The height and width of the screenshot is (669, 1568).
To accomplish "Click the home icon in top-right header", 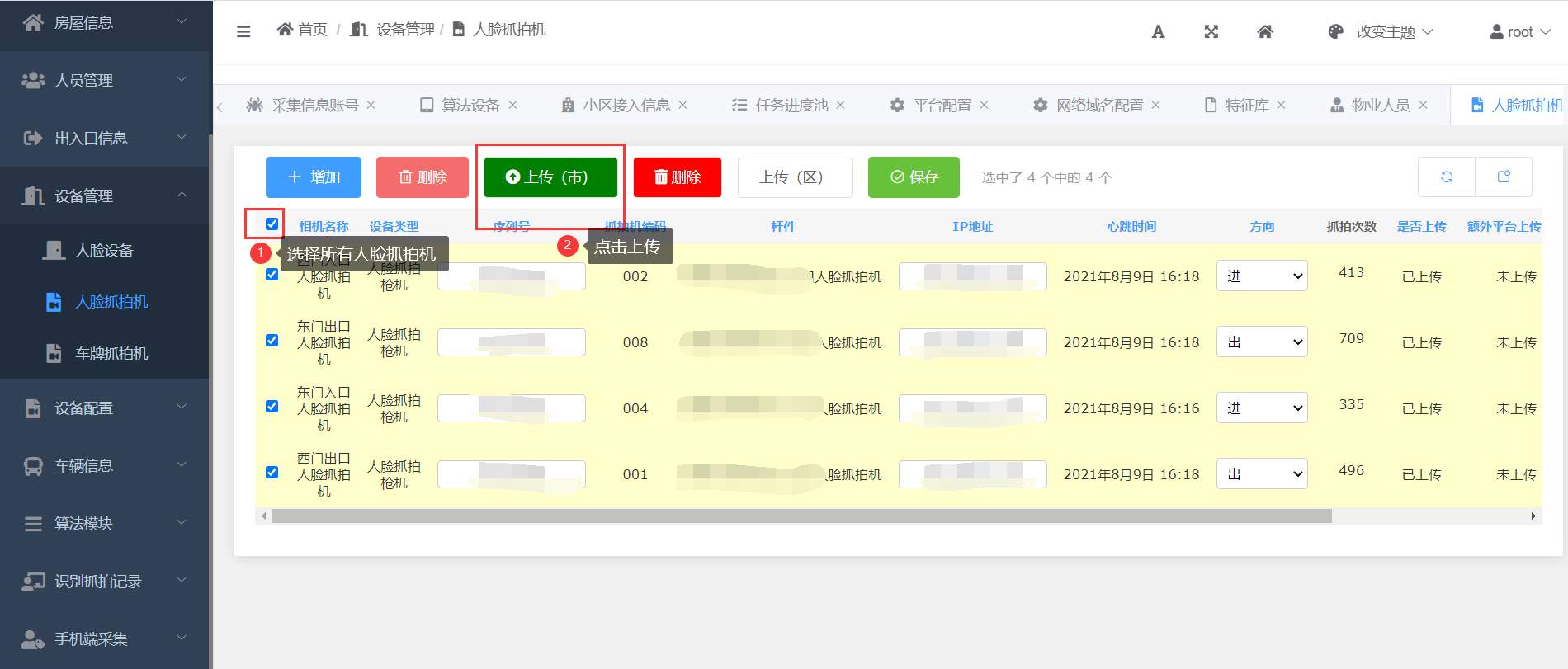I will tap(1264, 31).
